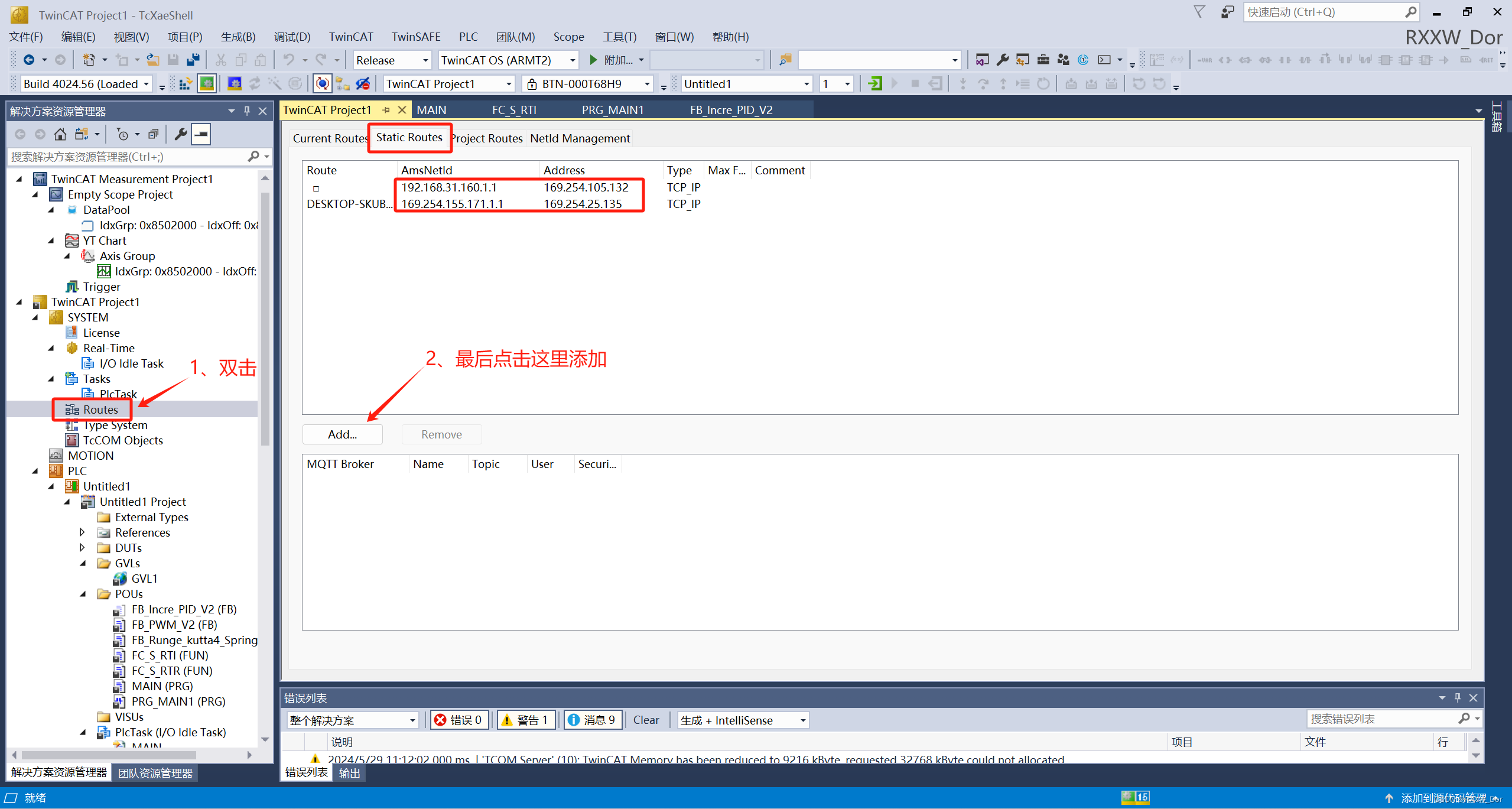Click the Clear button in error list
Image resolution: width=1512 pixels, height=809 pixels.
point(646,720)
